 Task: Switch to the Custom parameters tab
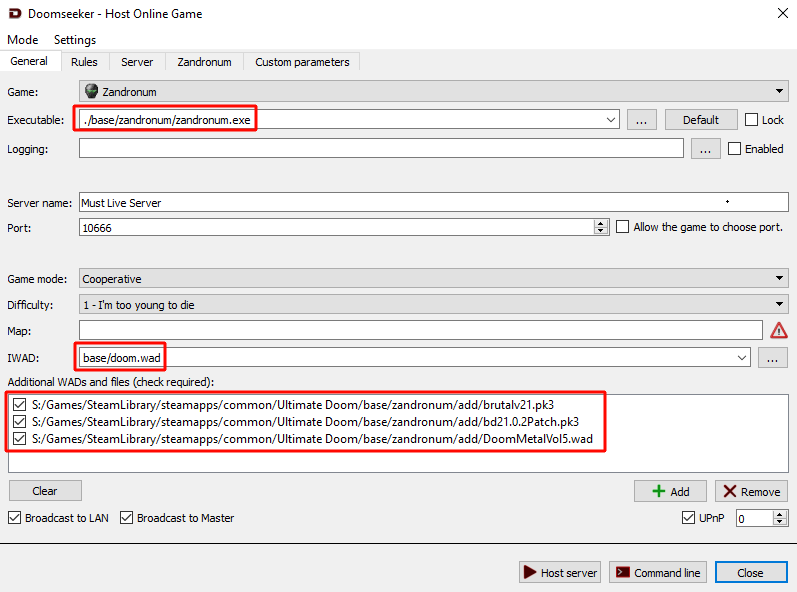pos(302,62)
